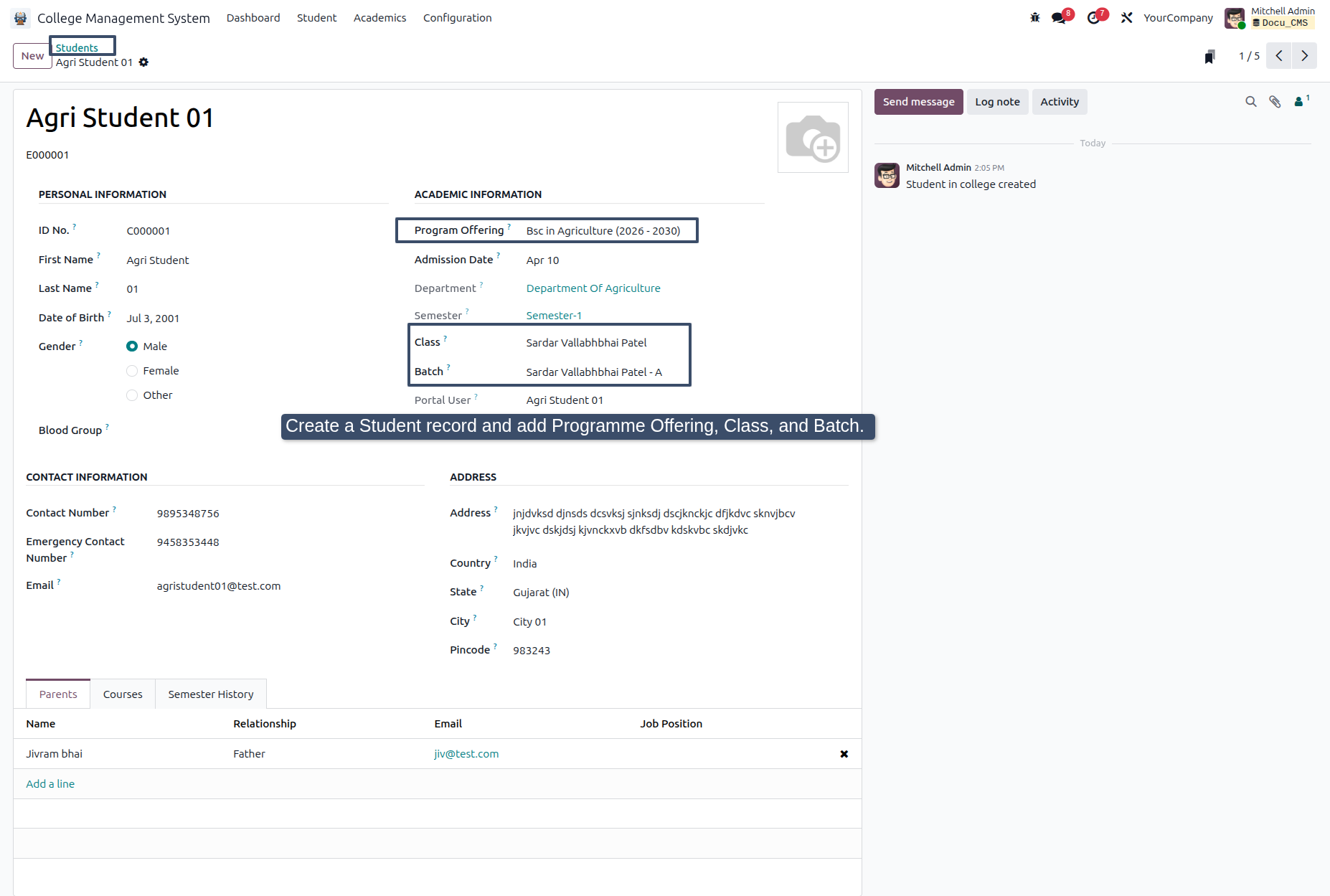Click the bookmark icon near record pager

[x=1209, y=56]
